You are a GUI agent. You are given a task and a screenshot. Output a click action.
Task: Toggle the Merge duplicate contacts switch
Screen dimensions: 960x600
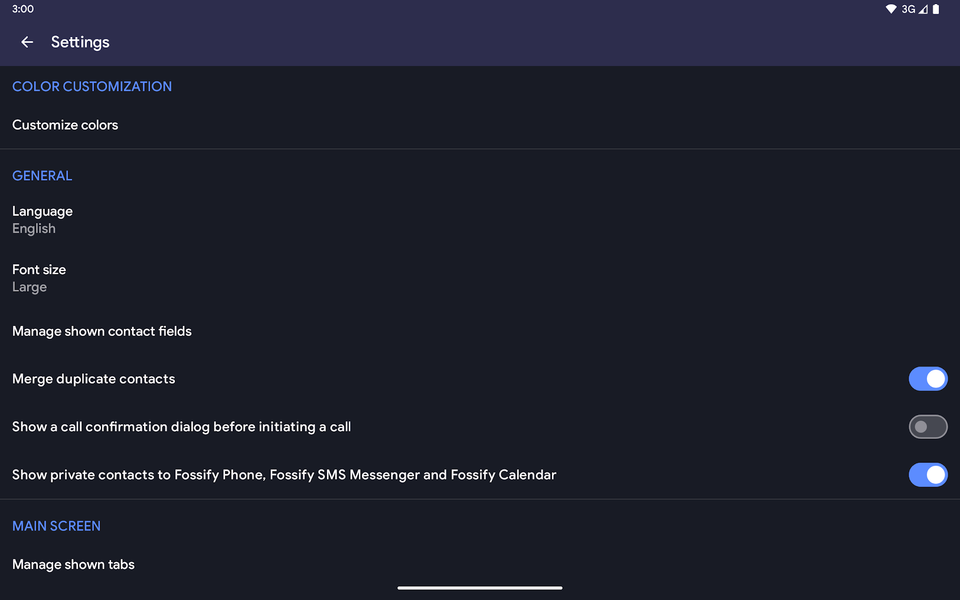point(928,378)
